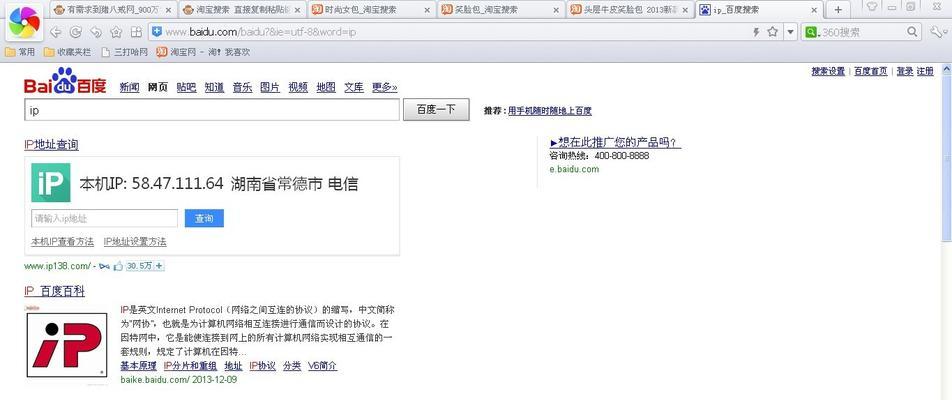Open the wrench tools menu

[936, 32]
